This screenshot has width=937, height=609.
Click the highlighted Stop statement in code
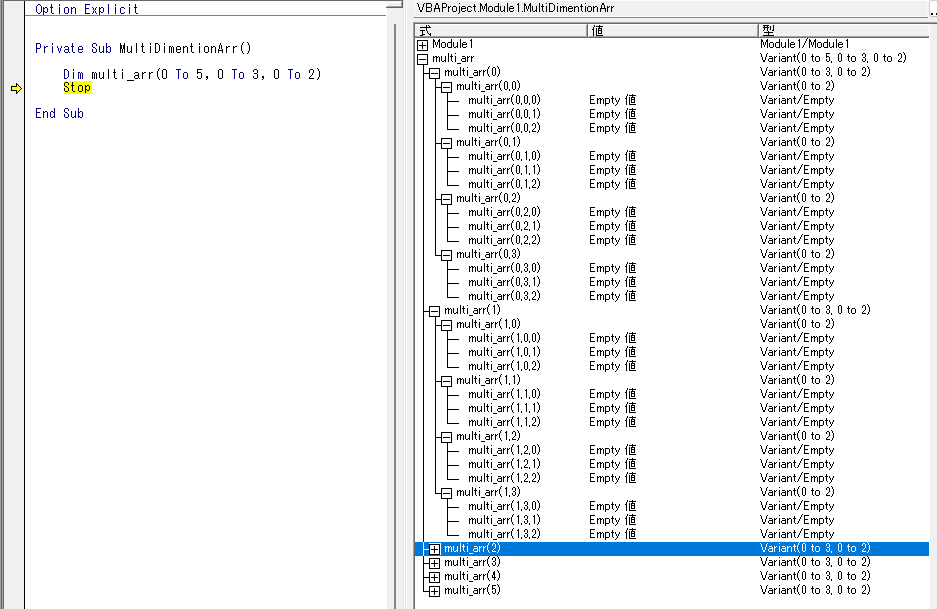77,88
